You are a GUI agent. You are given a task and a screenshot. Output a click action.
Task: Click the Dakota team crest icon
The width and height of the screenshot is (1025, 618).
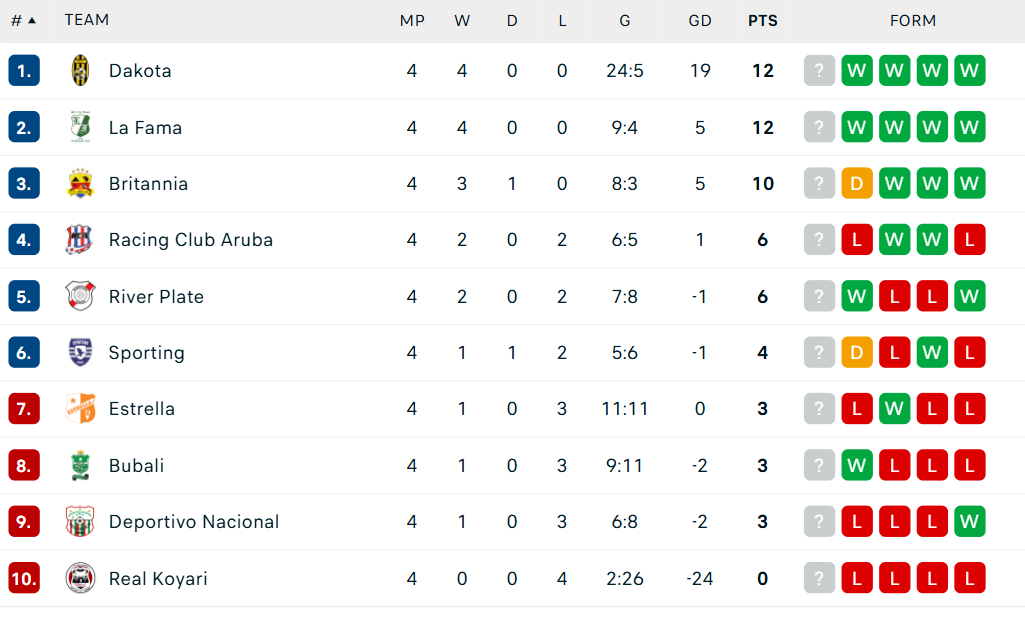click(x=80, y=71)
